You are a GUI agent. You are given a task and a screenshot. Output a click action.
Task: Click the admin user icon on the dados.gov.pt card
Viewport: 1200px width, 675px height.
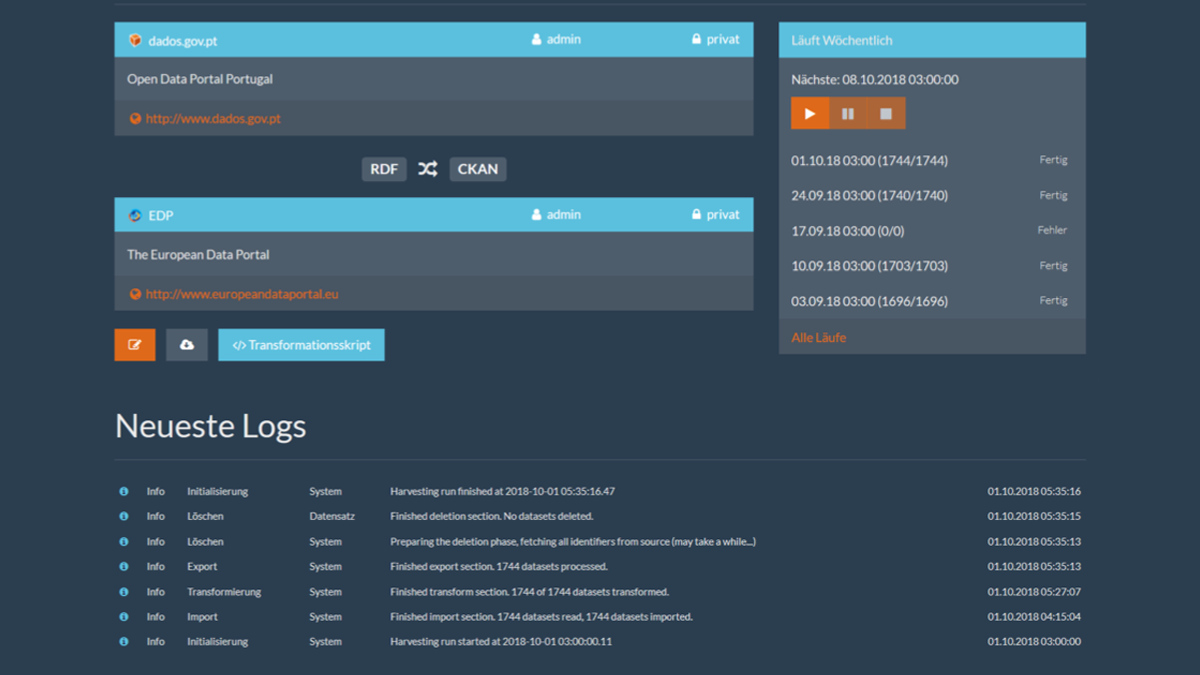click(536, 39)
